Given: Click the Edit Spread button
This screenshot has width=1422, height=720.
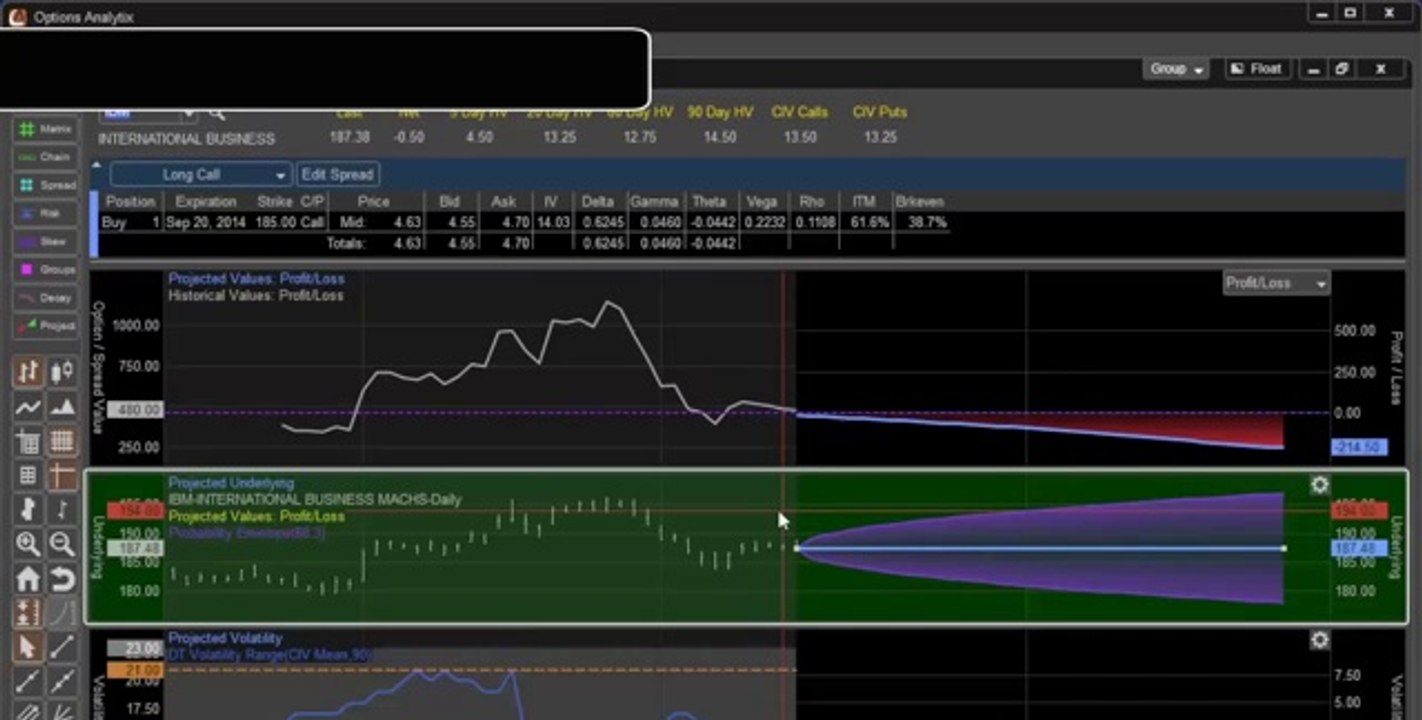Looking at the screenshot, I should click(x=337, y=174).
